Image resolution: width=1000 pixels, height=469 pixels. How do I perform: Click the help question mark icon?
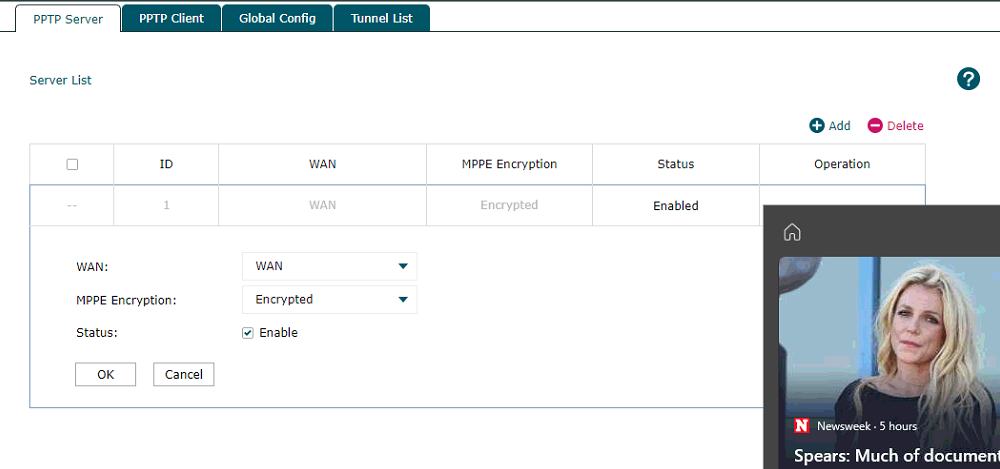968,80
